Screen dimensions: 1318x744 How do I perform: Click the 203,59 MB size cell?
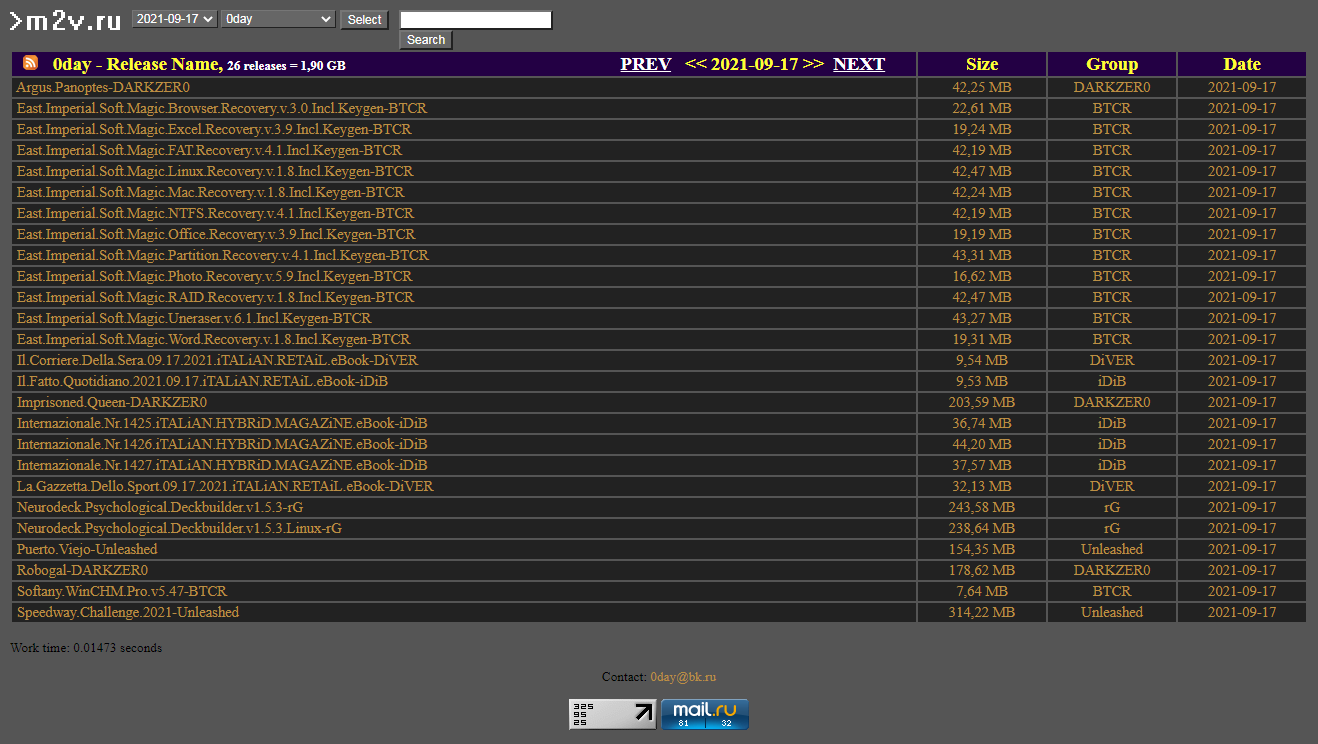coord(982,402)
